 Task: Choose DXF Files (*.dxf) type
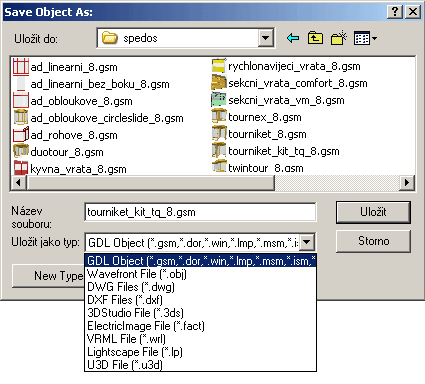pyautogui.click(x=200, y=300)
